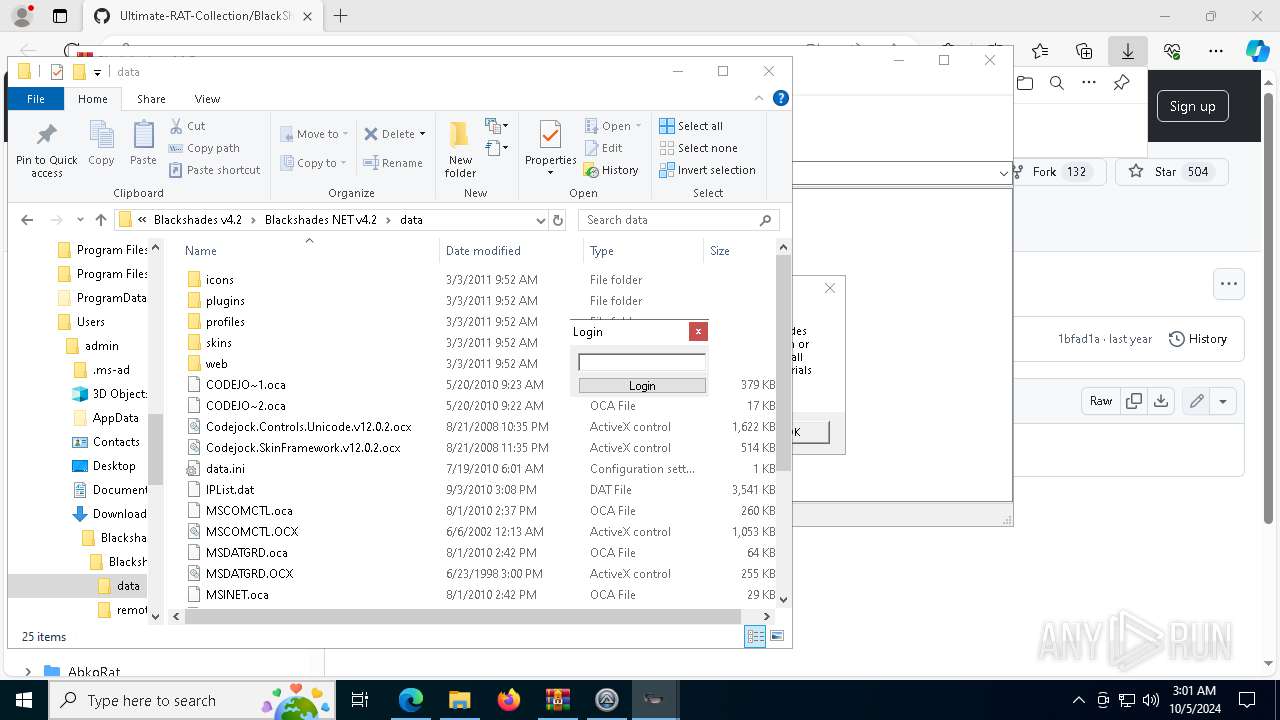Select Codejock.SkinFramework.v12.0.2.ocx file
The image size is (1280, 720).
coord(303,448)
